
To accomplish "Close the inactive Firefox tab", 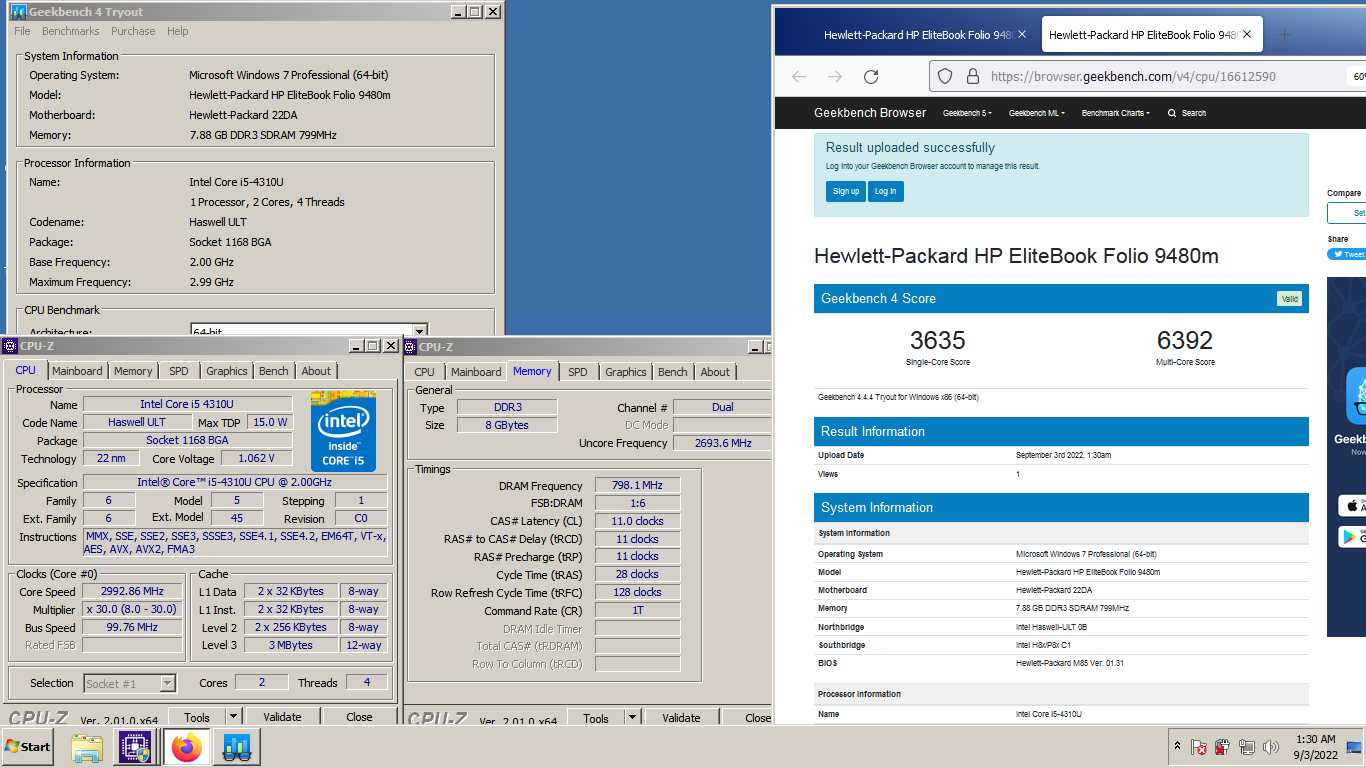I will pos(1022,35).
